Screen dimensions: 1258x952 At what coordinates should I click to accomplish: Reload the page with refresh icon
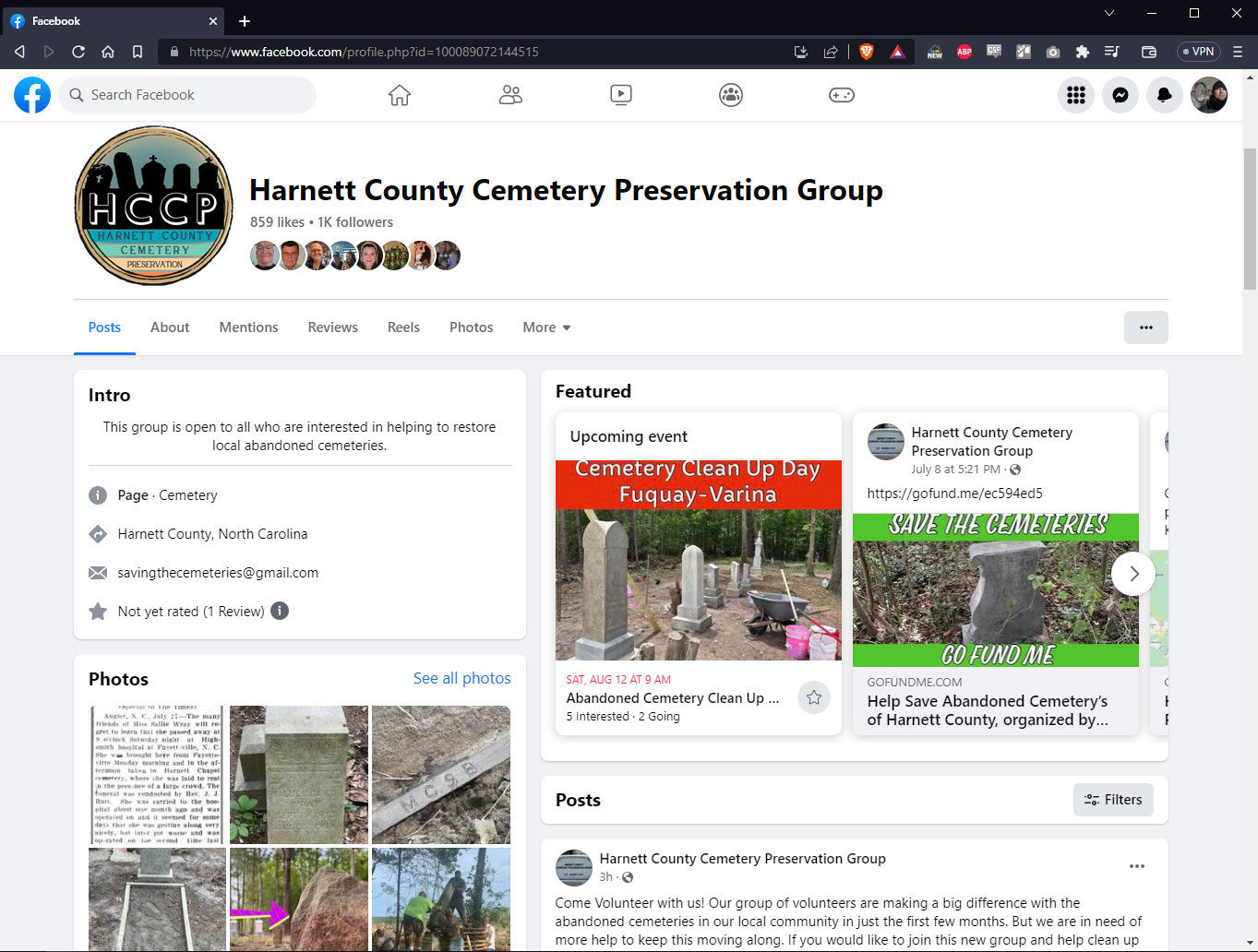[x=78, y=52]
